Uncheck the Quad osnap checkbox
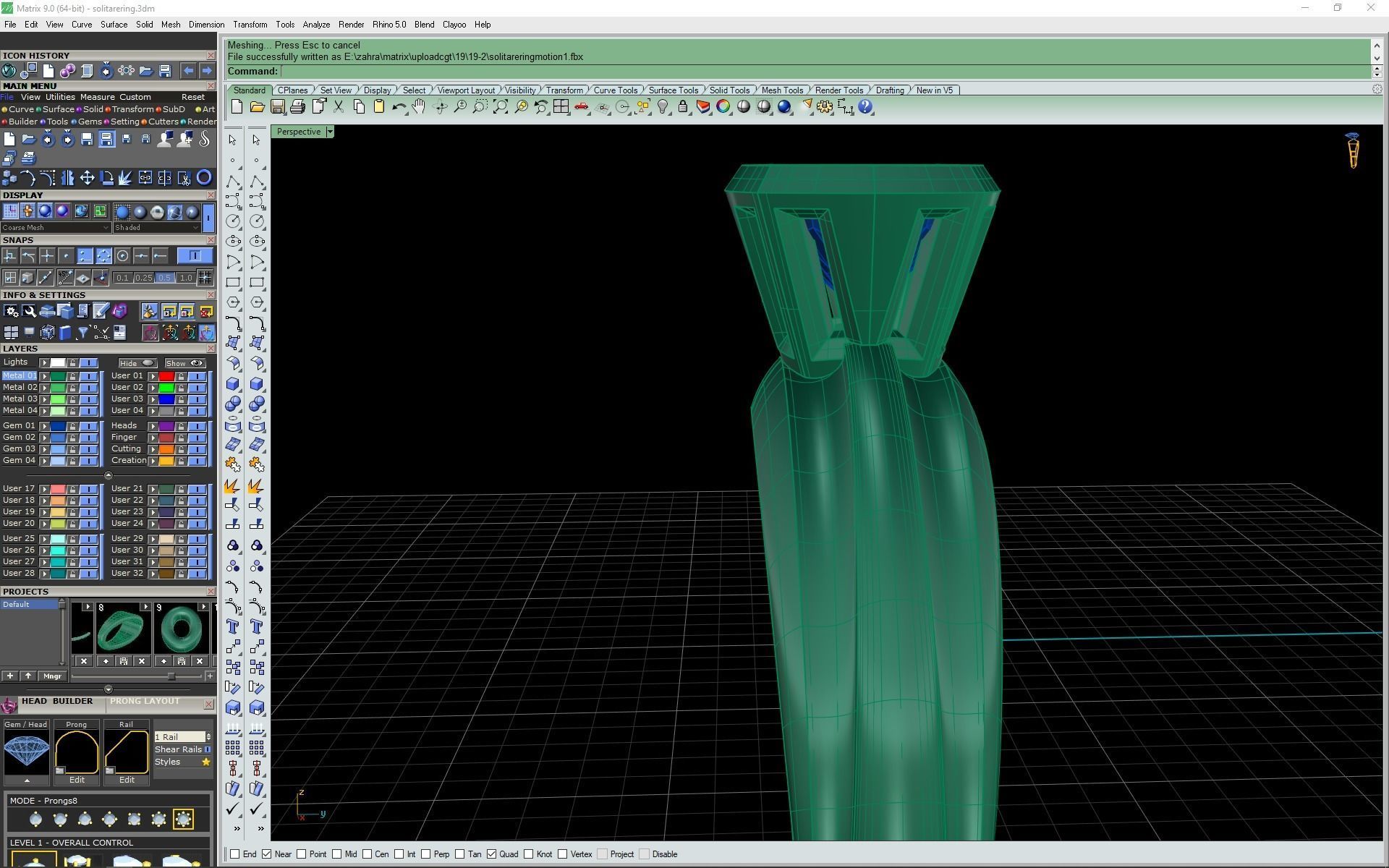The width and height of the screenshot is (1389, 868). (x=492, y=854)
